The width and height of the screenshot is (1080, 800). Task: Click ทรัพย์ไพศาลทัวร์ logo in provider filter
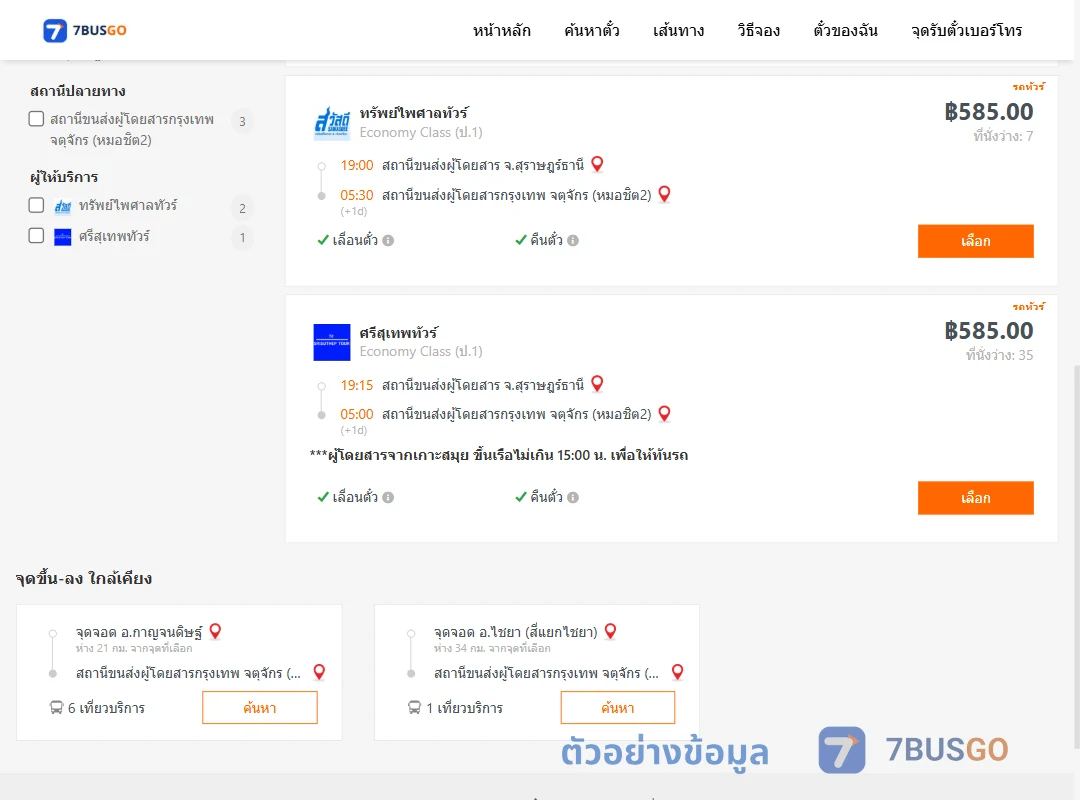tap(63, 206)
